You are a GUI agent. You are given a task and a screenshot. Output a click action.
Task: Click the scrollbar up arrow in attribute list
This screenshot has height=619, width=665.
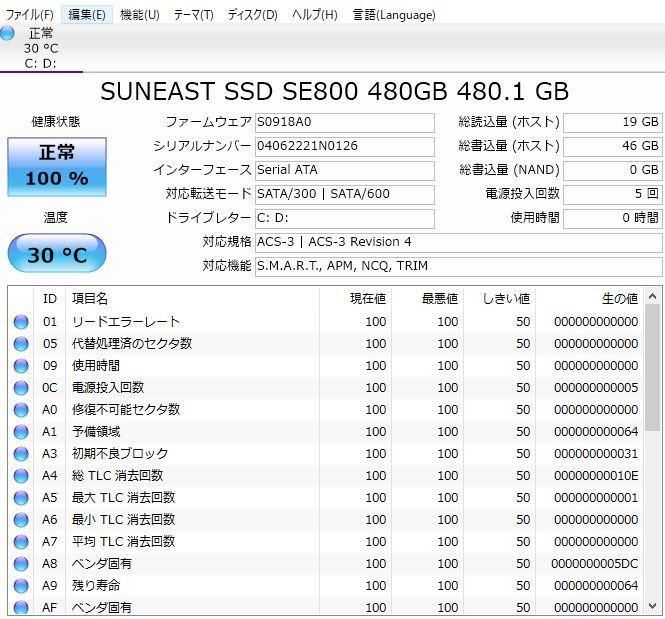point(652,297)
